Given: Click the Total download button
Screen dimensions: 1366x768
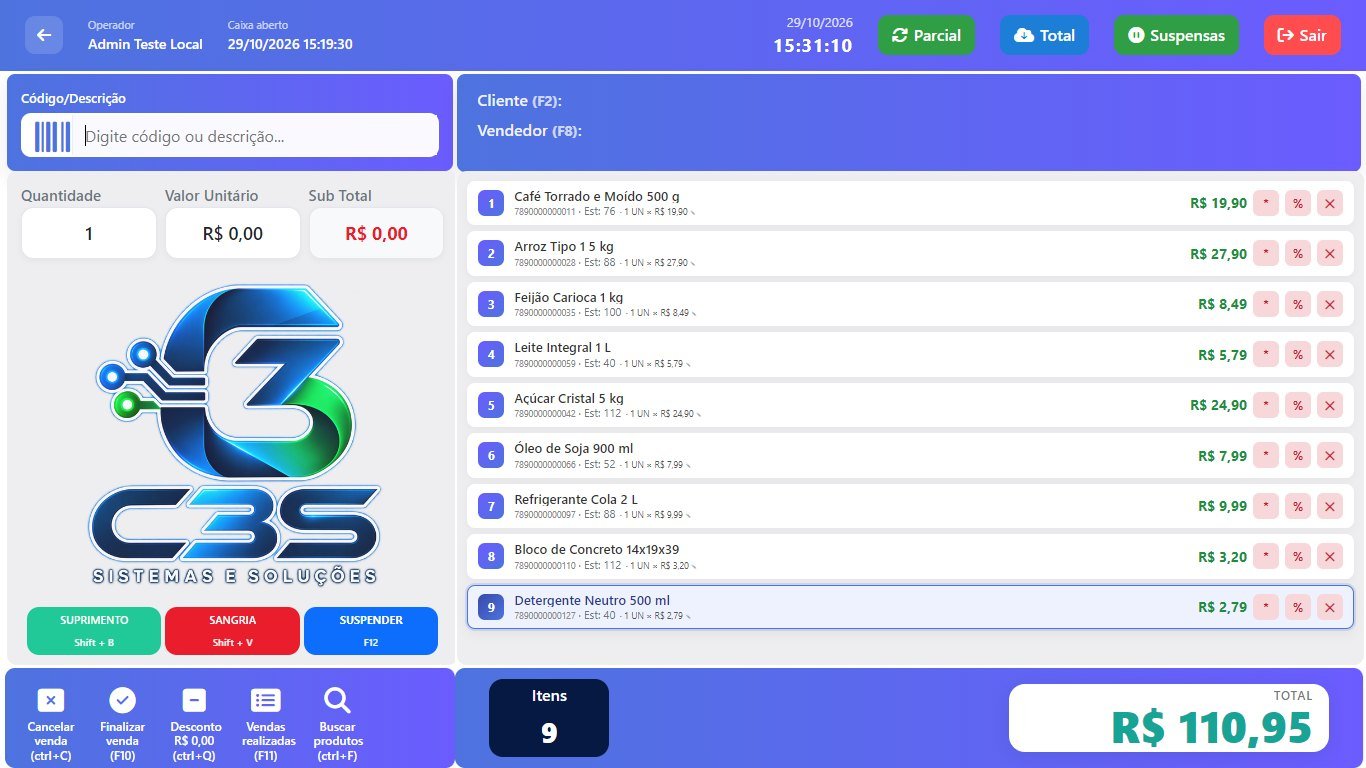Looking at the screenshot, I should (1044, 35).
